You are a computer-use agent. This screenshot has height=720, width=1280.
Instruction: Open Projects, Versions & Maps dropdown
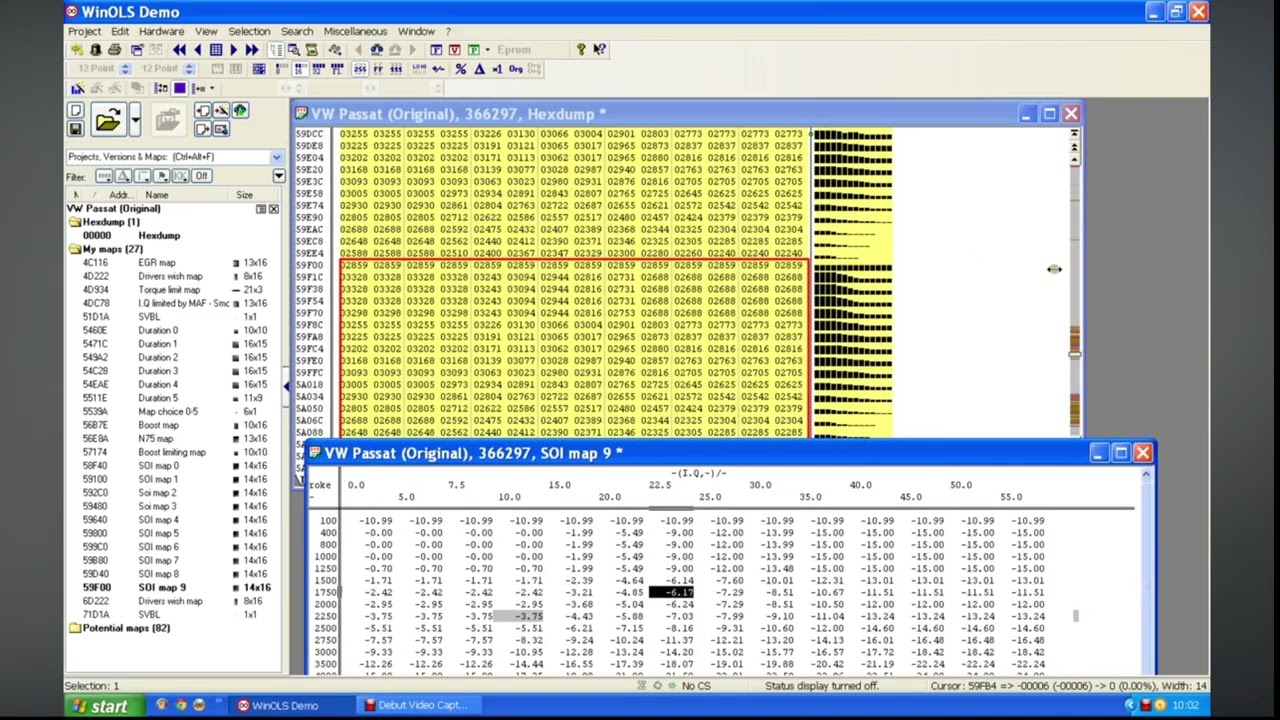click(x=276, y=157)
